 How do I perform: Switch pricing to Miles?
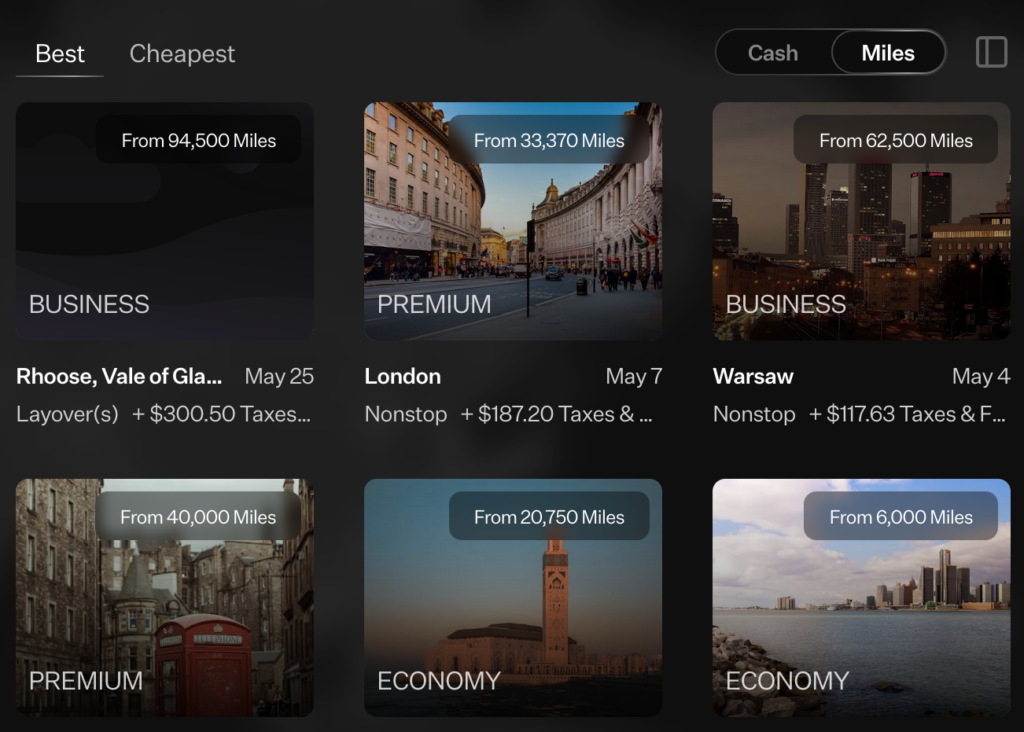point(887,53)
